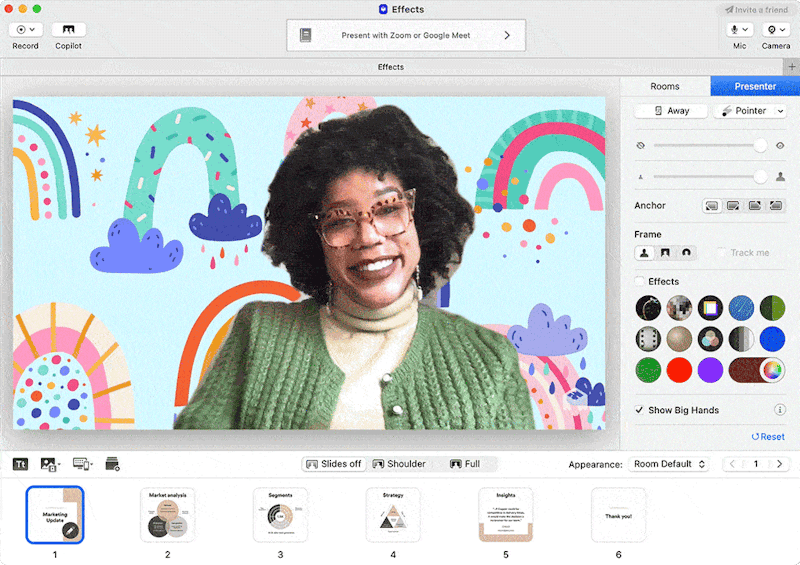Click Invite a friend
800x565 pixels.
click(756, 10)
